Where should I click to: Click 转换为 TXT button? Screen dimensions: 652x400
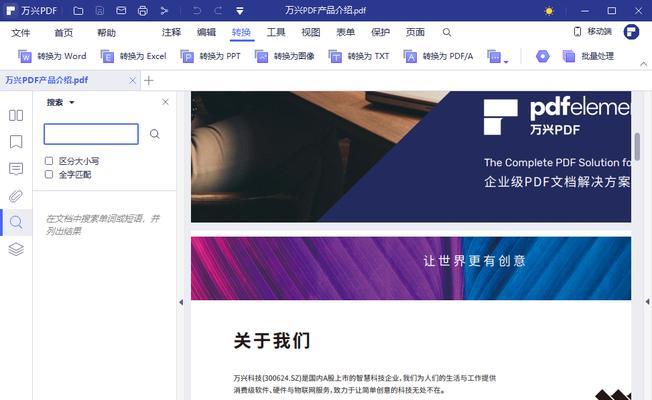pyautogui.click(x=359, y=56)
